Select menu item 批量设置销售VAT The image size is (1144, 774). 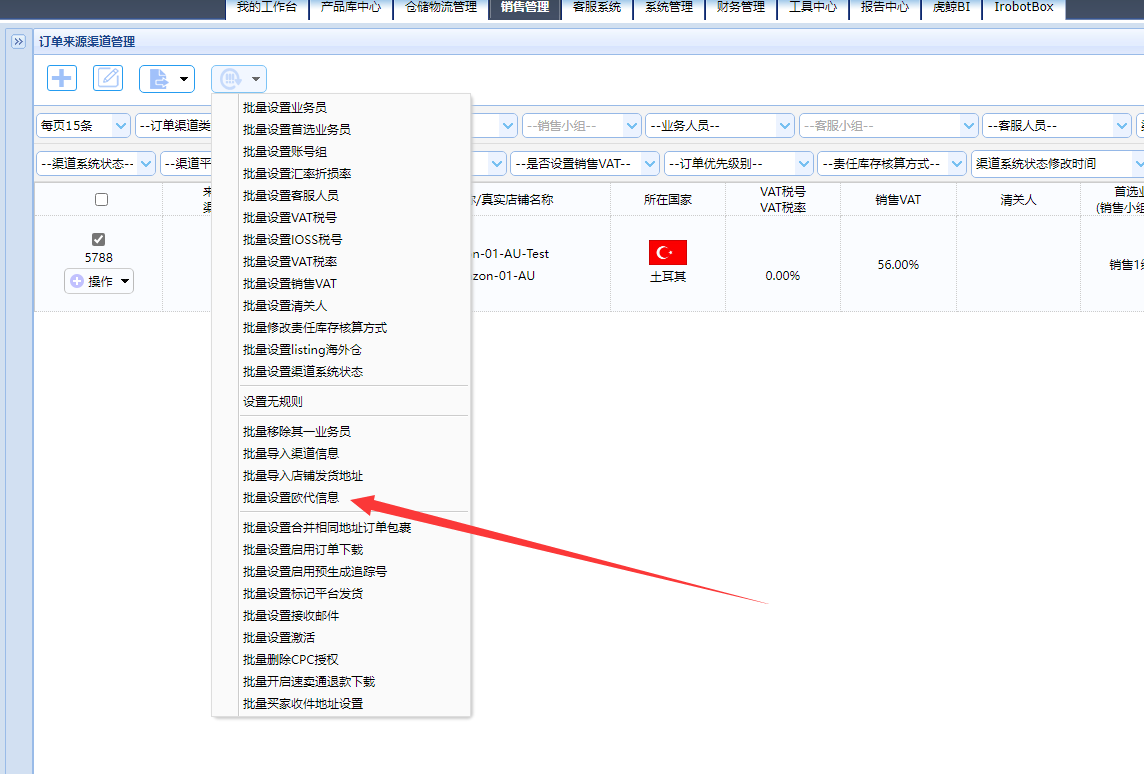[x=290, y=283]
